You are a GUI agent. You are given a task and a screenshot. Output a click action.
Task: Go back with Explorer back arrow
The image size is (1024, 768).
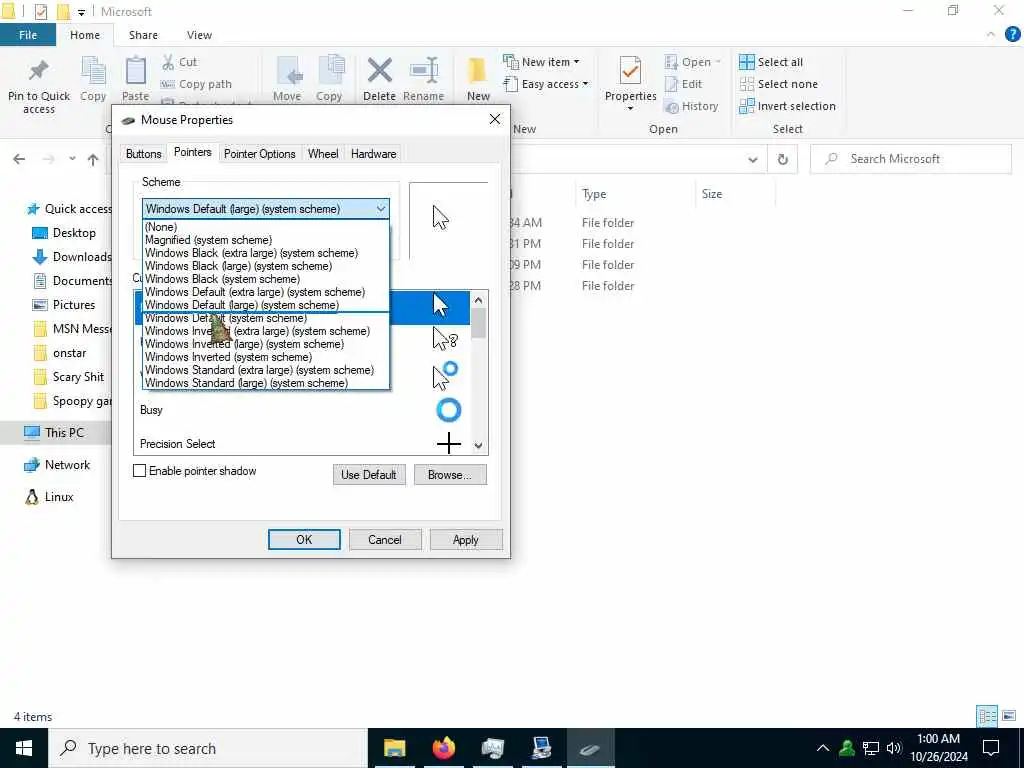(x=19, y=159)
